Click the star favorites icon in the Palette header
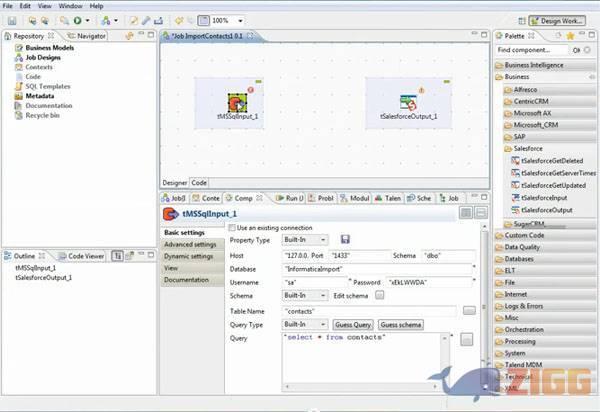 (570, 36)
